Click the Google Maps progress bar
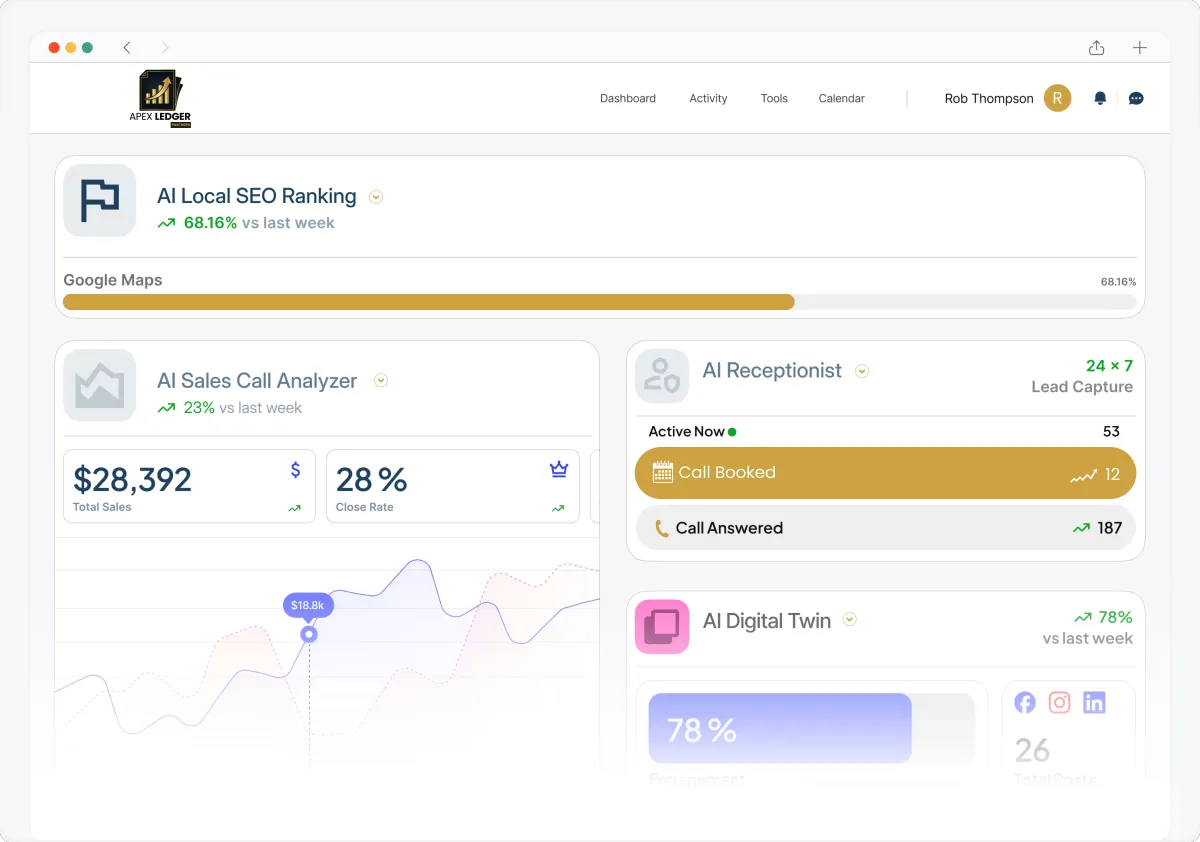 coord(599,302)
